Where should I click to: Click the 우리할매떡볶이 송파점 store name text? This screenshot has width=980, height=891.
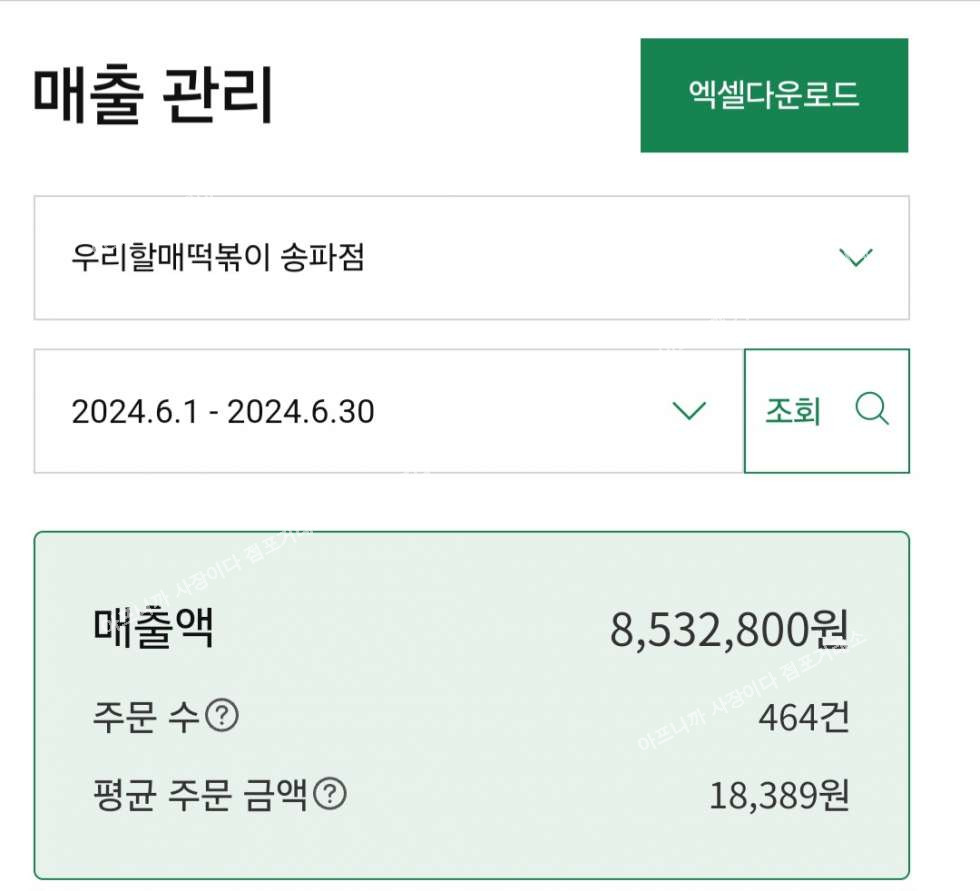[218, 258]
